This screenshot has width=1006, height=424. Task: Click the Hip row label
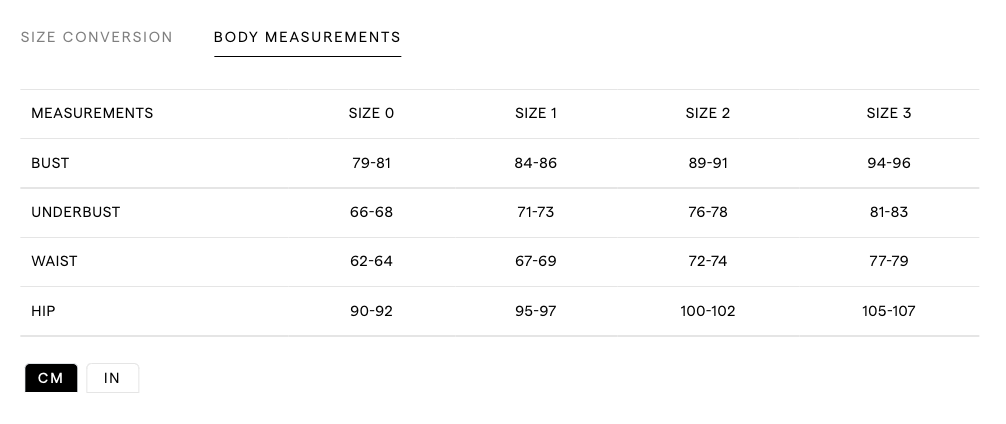(x=43, y=311)
